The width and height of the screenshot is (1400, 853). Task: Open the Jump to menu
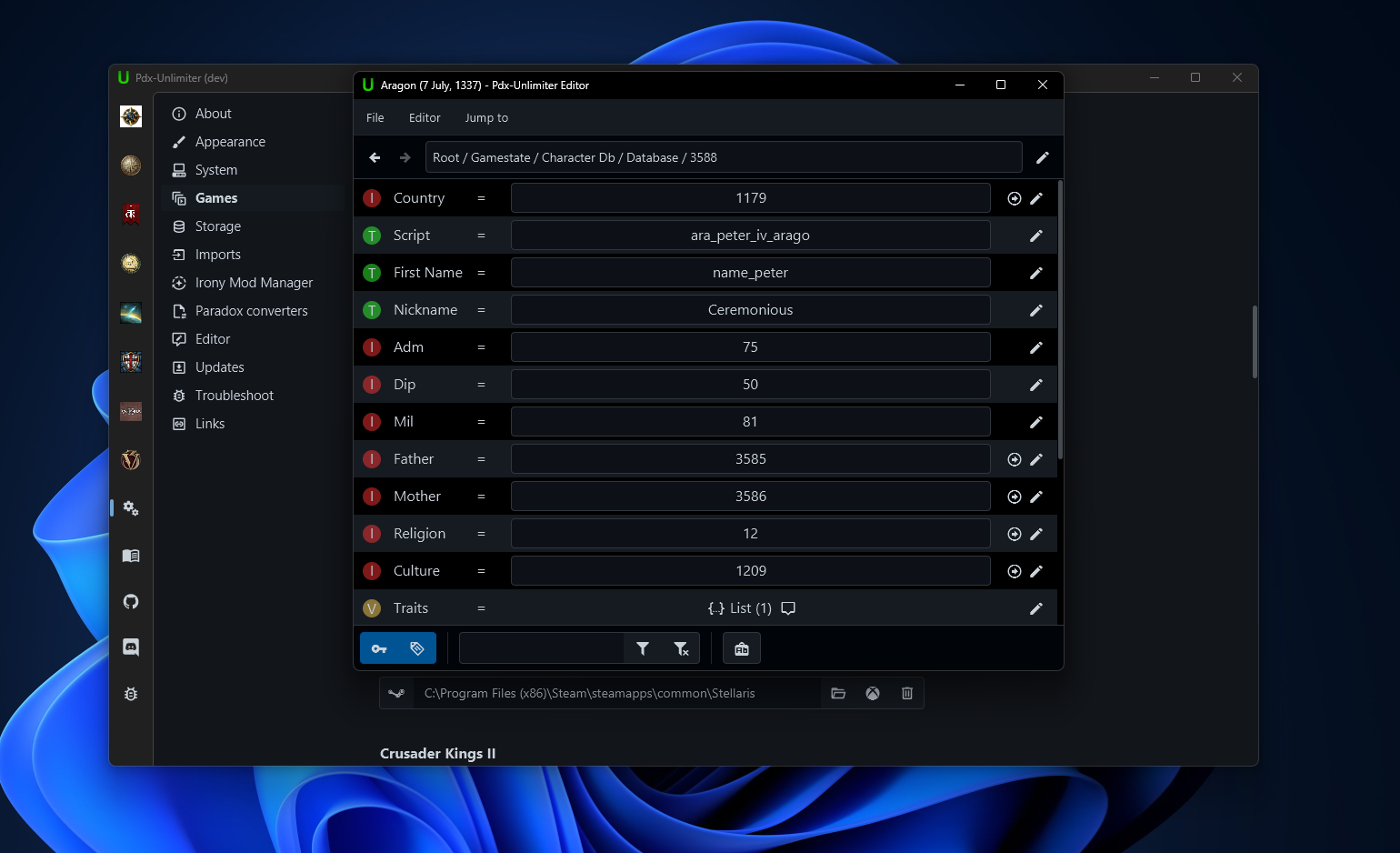[x=486, y=118]
